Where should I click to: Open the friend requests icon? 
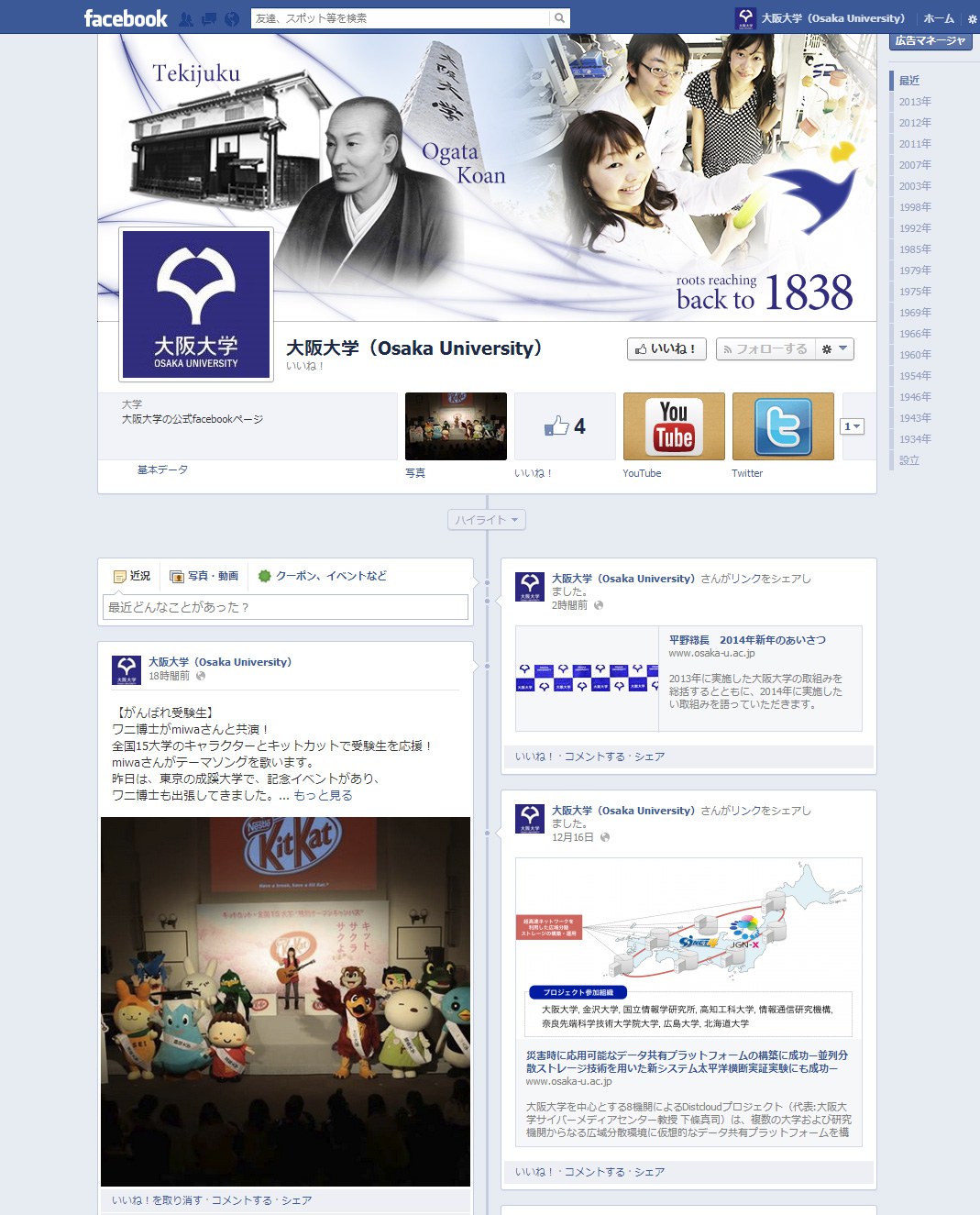(x=186, y=19)
